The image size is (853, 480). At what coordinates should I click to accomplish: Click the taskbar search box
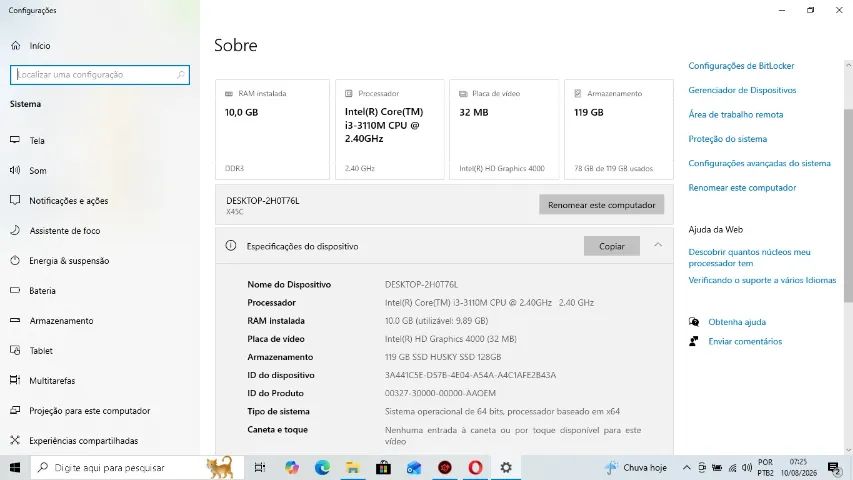[136, 467]
